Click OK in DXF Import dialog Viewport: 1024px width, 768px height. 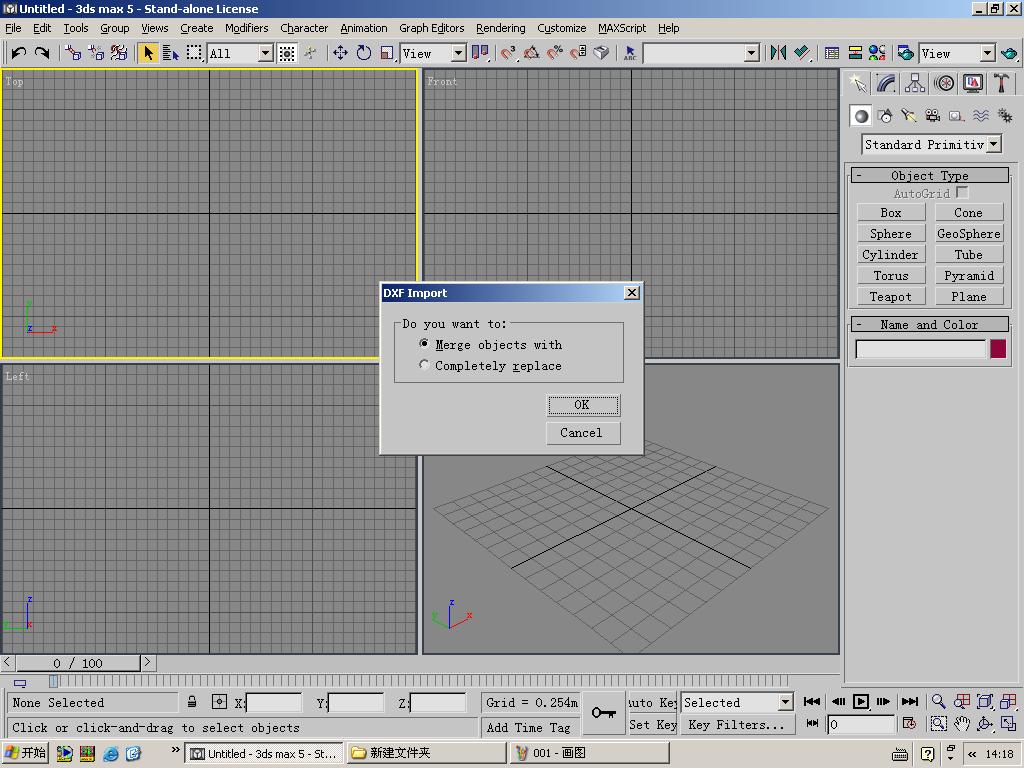point(582,405)
